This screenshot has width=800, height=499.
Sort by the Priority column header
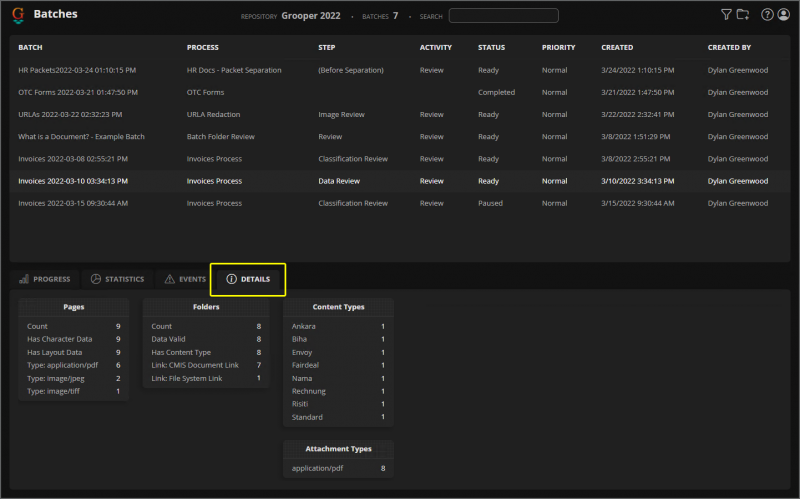[558, 47]
